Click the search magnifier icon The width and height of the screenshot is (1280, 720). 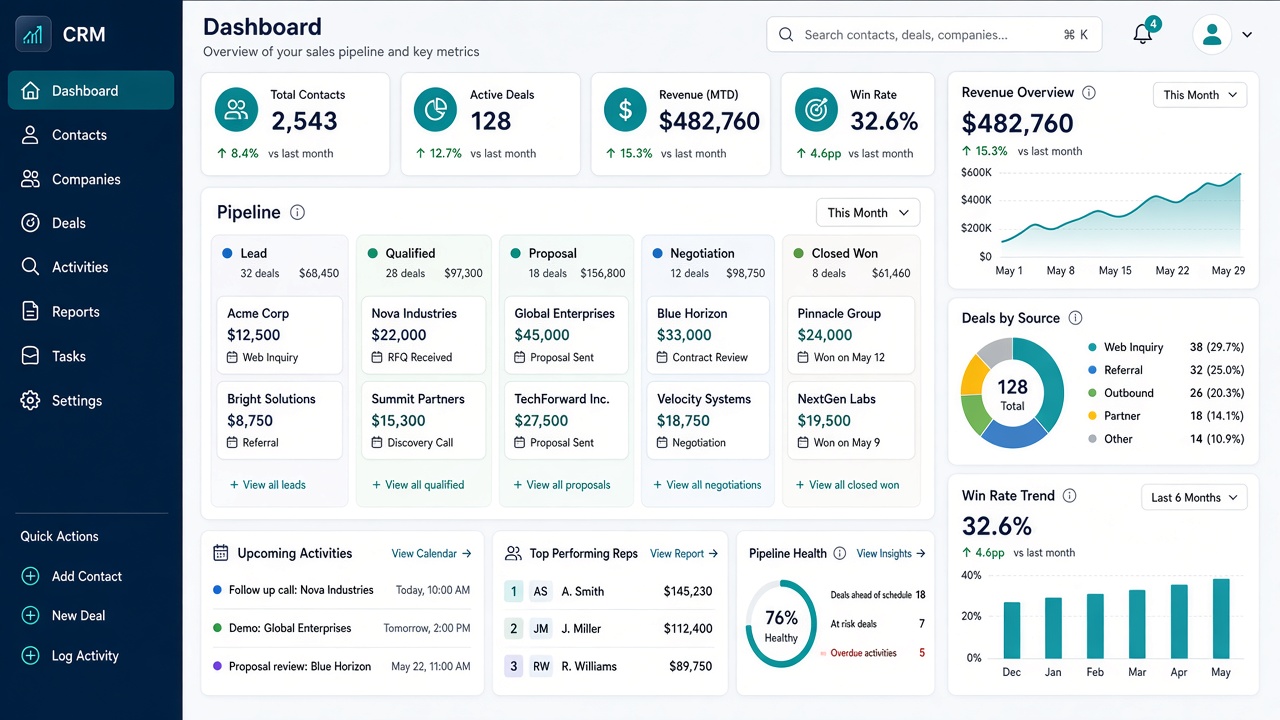point(786,35)
